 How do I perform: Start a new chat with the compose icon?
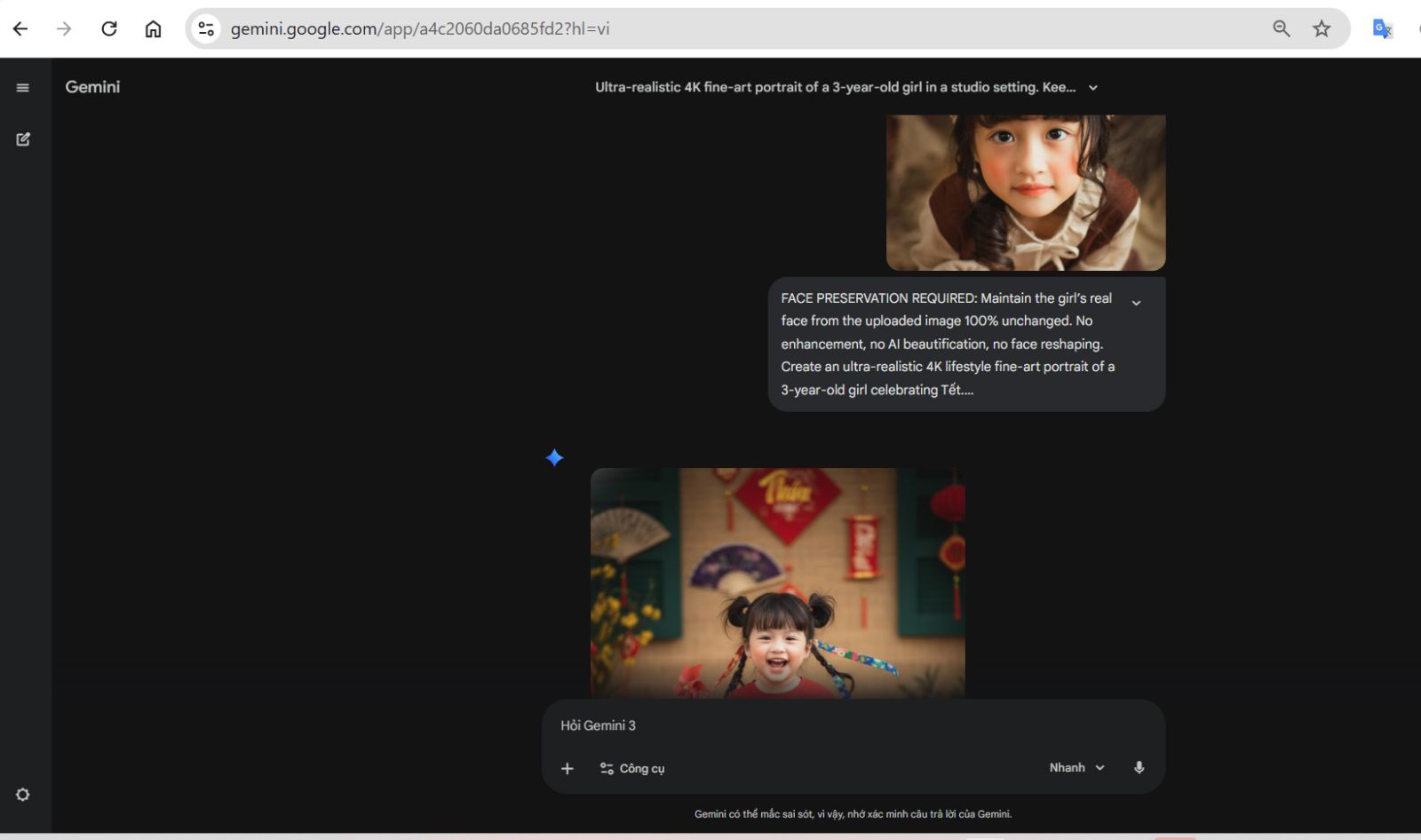pos(23,139)
